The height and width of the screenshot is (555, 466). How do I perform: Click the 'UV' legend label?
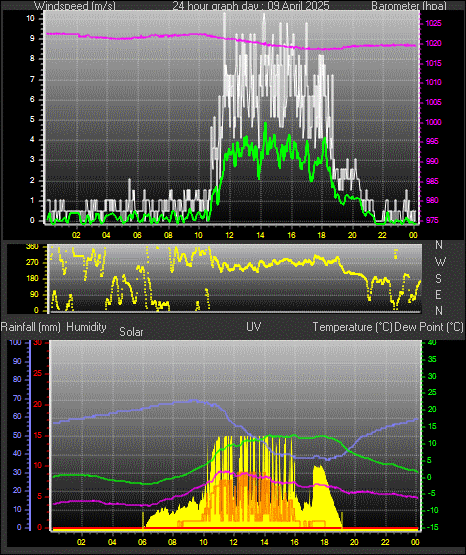pyautogui.click(x=254, y=327)
